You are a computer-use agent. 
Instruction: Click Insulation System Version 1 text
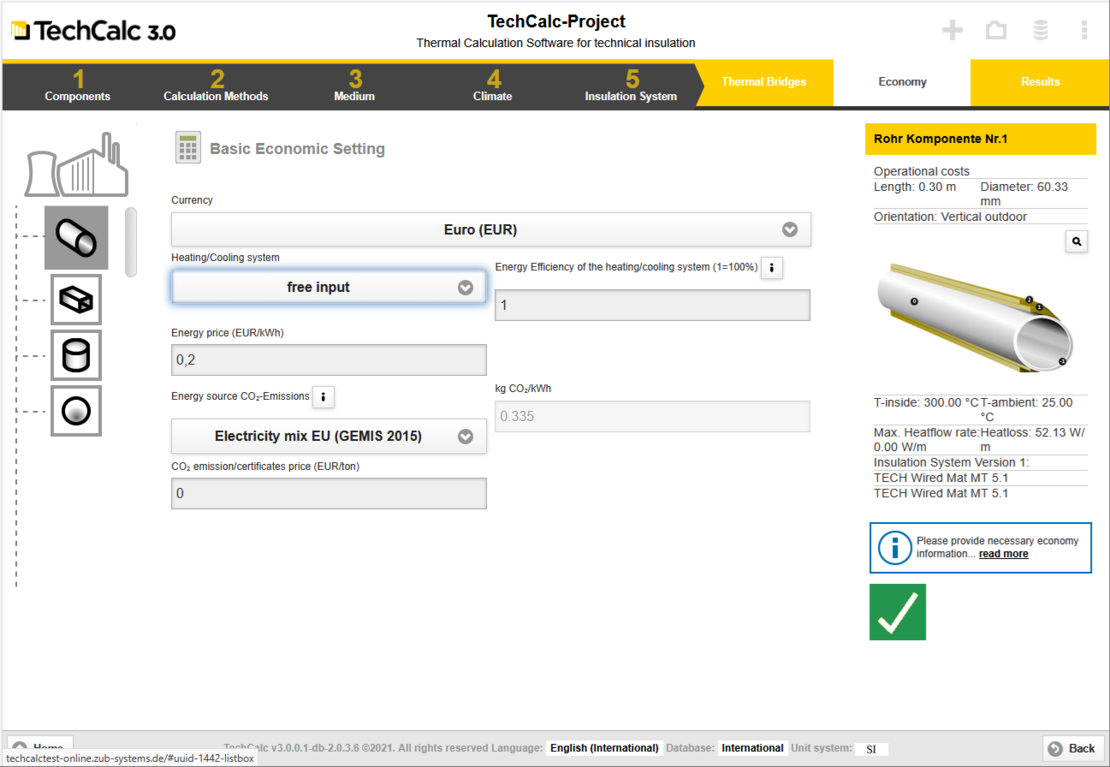click(951, 462)
